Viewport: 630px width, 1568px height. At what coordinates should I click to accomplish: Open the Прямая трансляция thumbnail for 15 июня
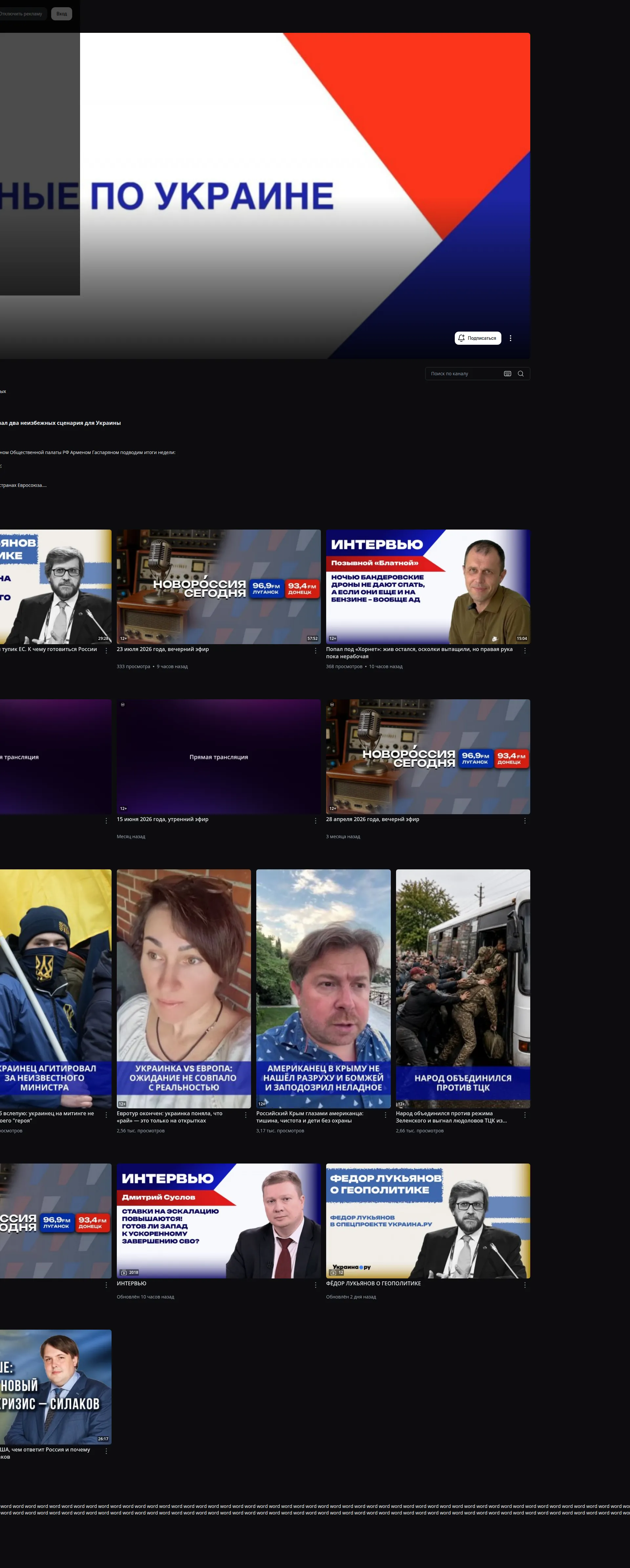(x=219, y=757)
